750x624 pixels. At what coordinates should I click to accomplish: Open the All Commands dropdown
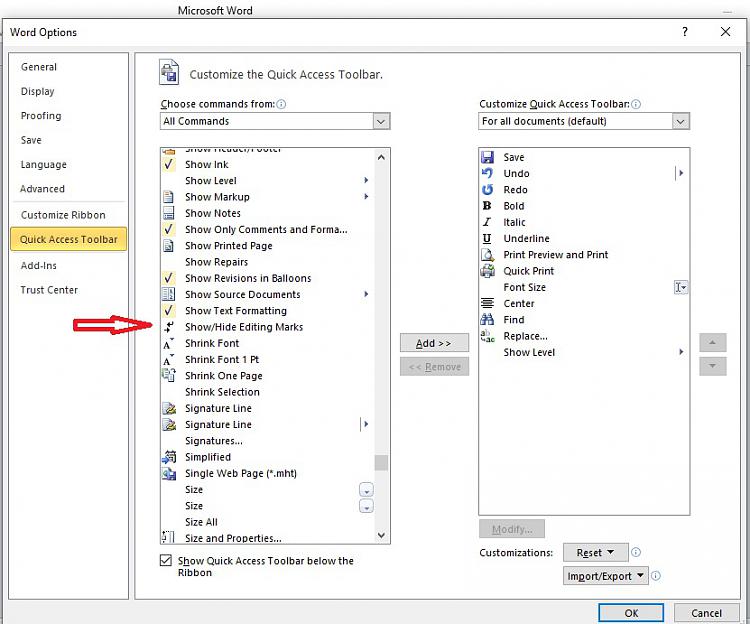381,121
